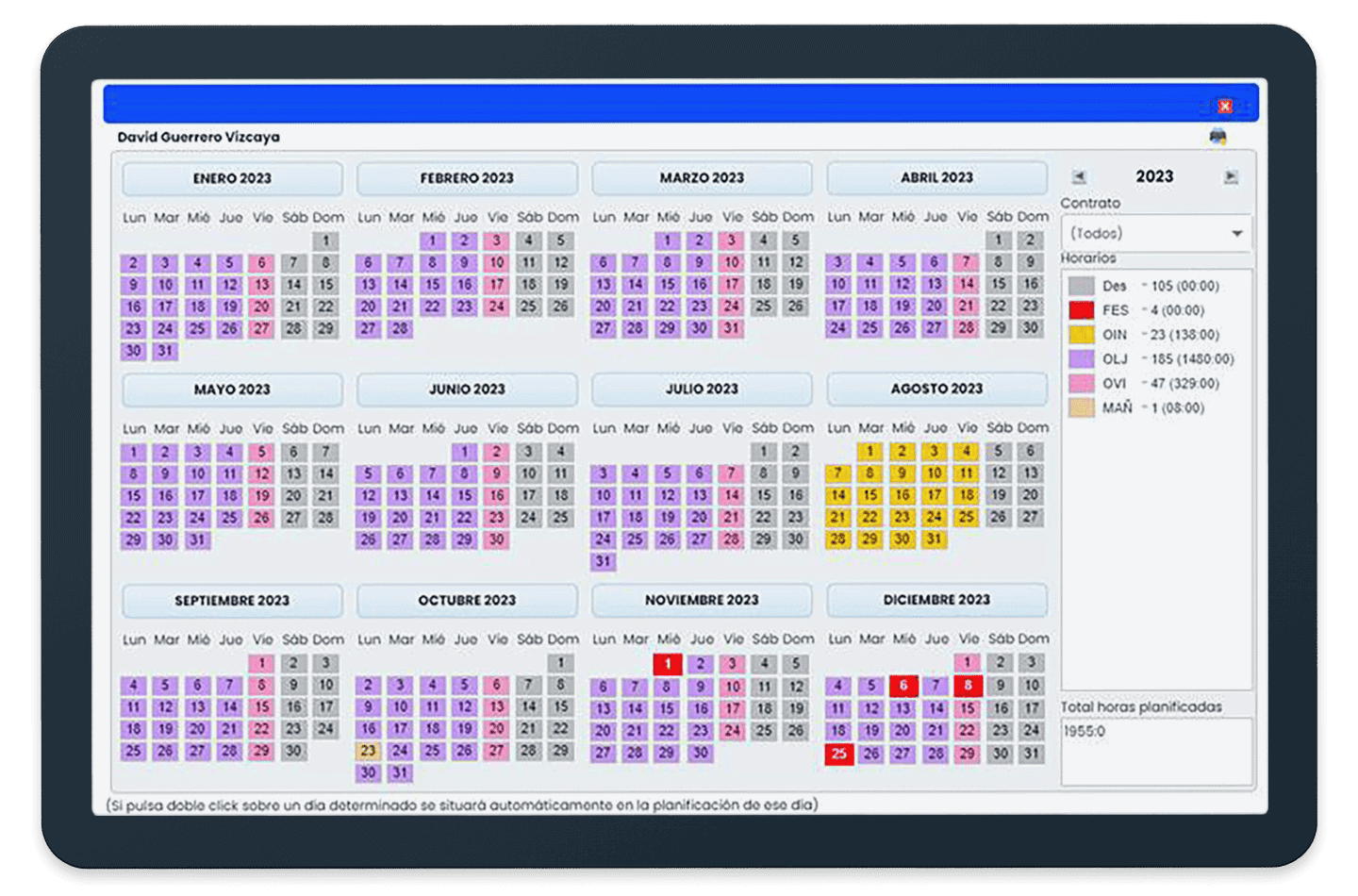Advance to the next year
1358x896 pixels.
[x=1231, y=177]
